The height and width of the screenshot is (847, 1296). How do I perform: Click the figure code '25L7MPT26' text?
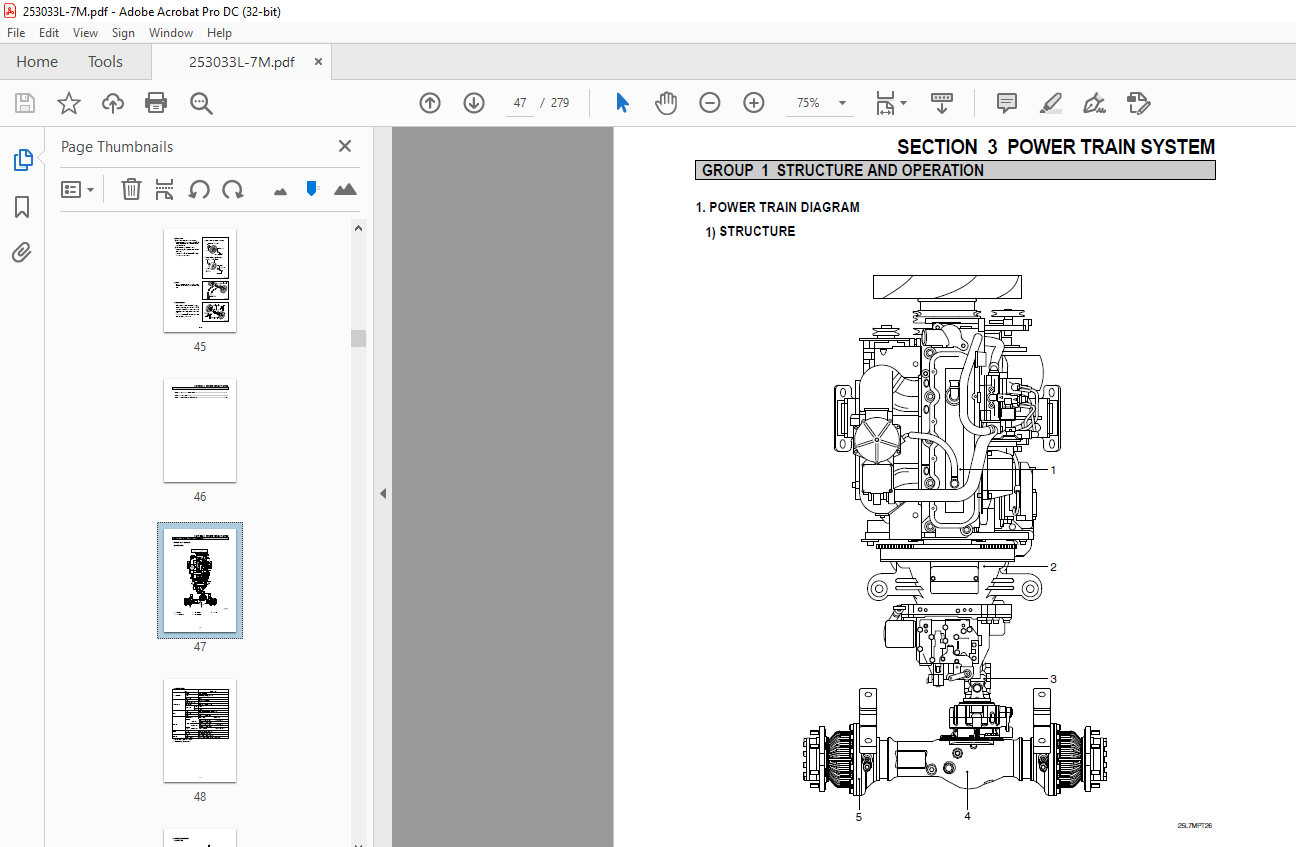(x=1194, y=826)
